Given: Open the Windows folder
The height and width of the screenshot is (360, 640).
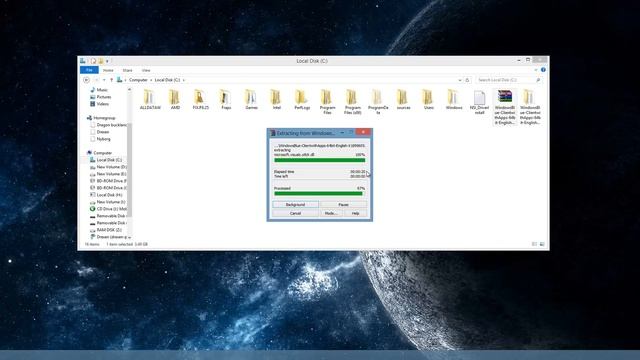Looking at the screenshot, I should [x=453, y=100].
